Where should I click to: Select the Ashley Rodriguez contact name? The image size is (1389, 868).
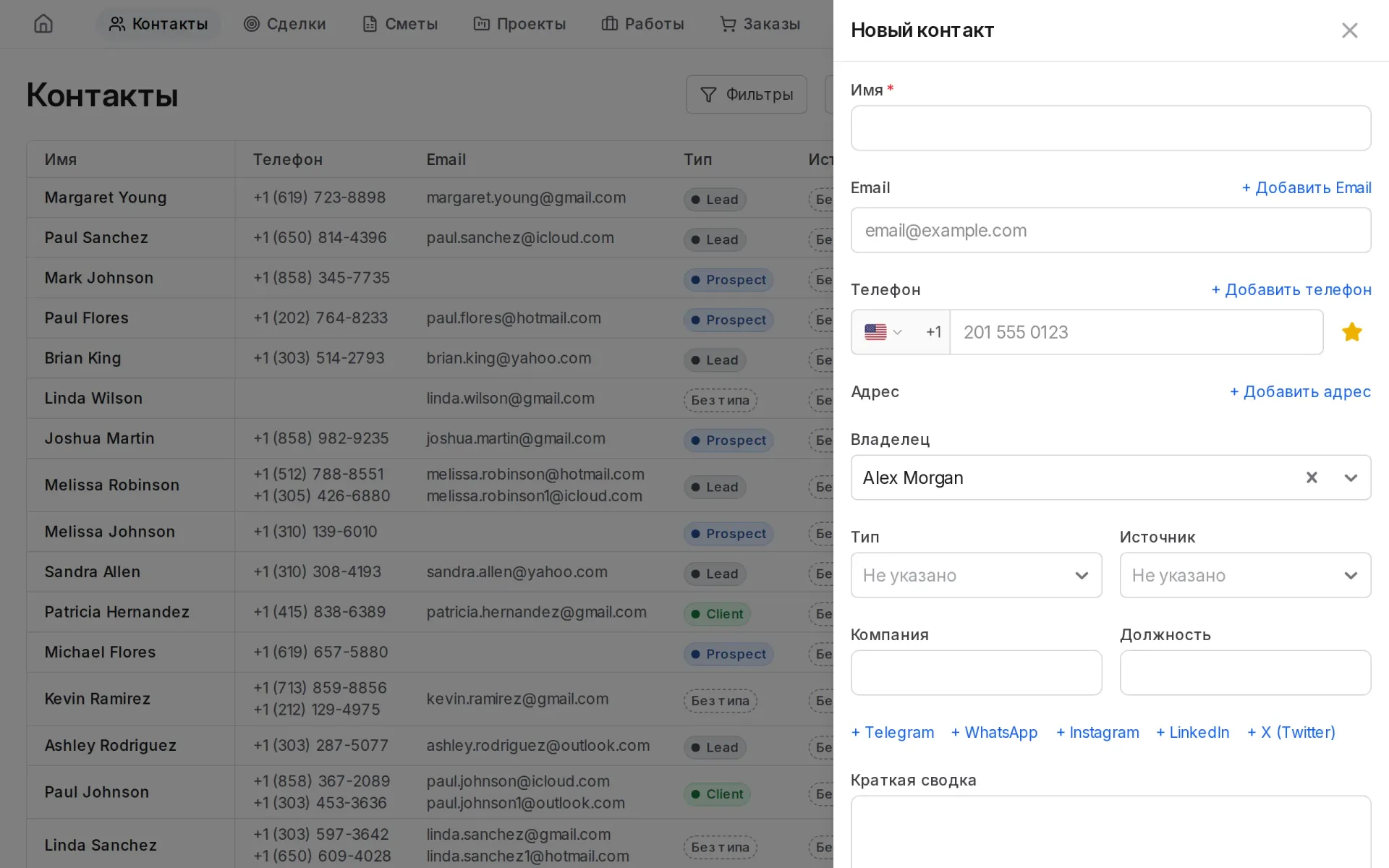[x=110, y=745]
